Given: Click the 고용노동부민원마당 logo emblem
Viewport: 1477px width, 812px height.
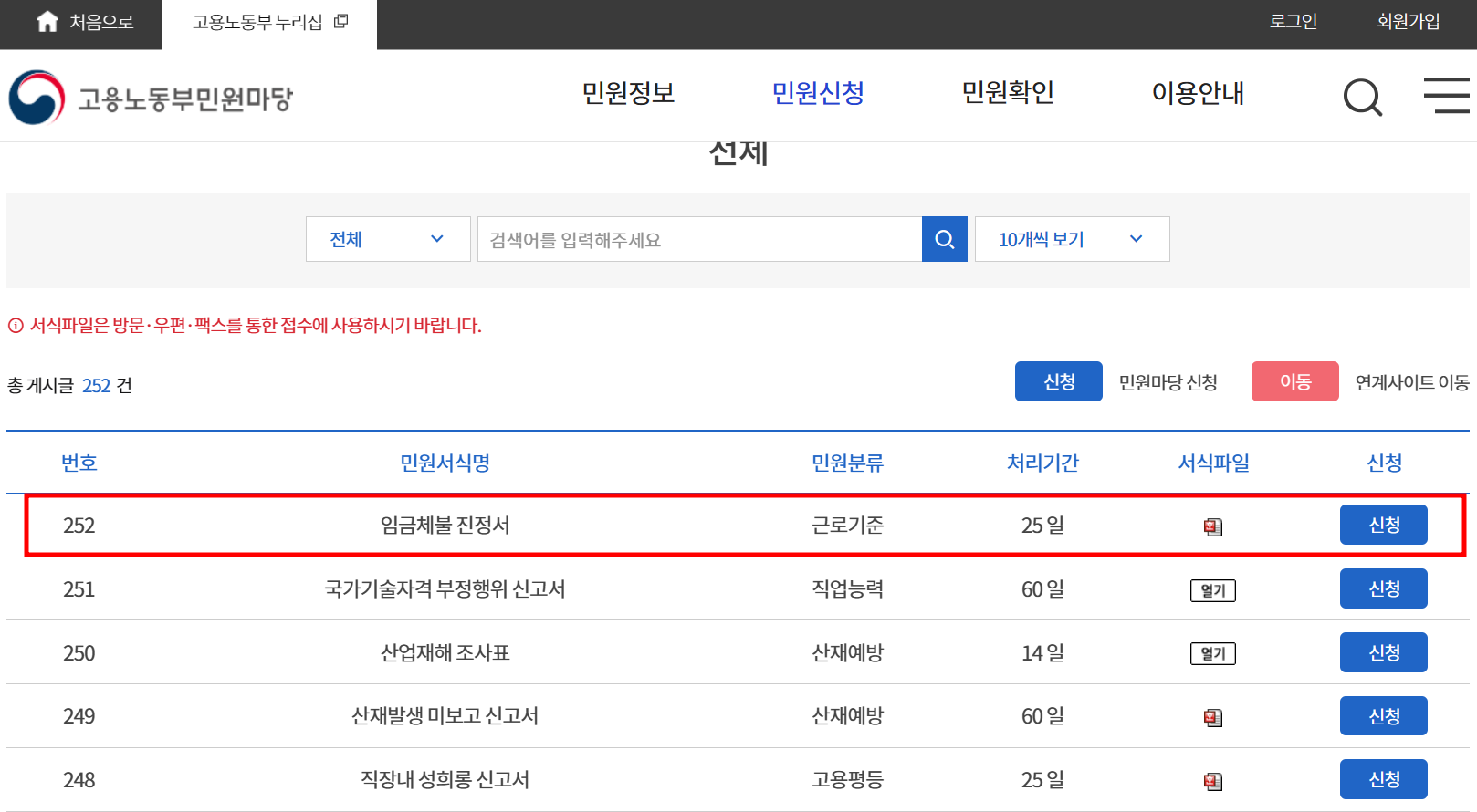Looking at the screenshot, I should point(37,98).
